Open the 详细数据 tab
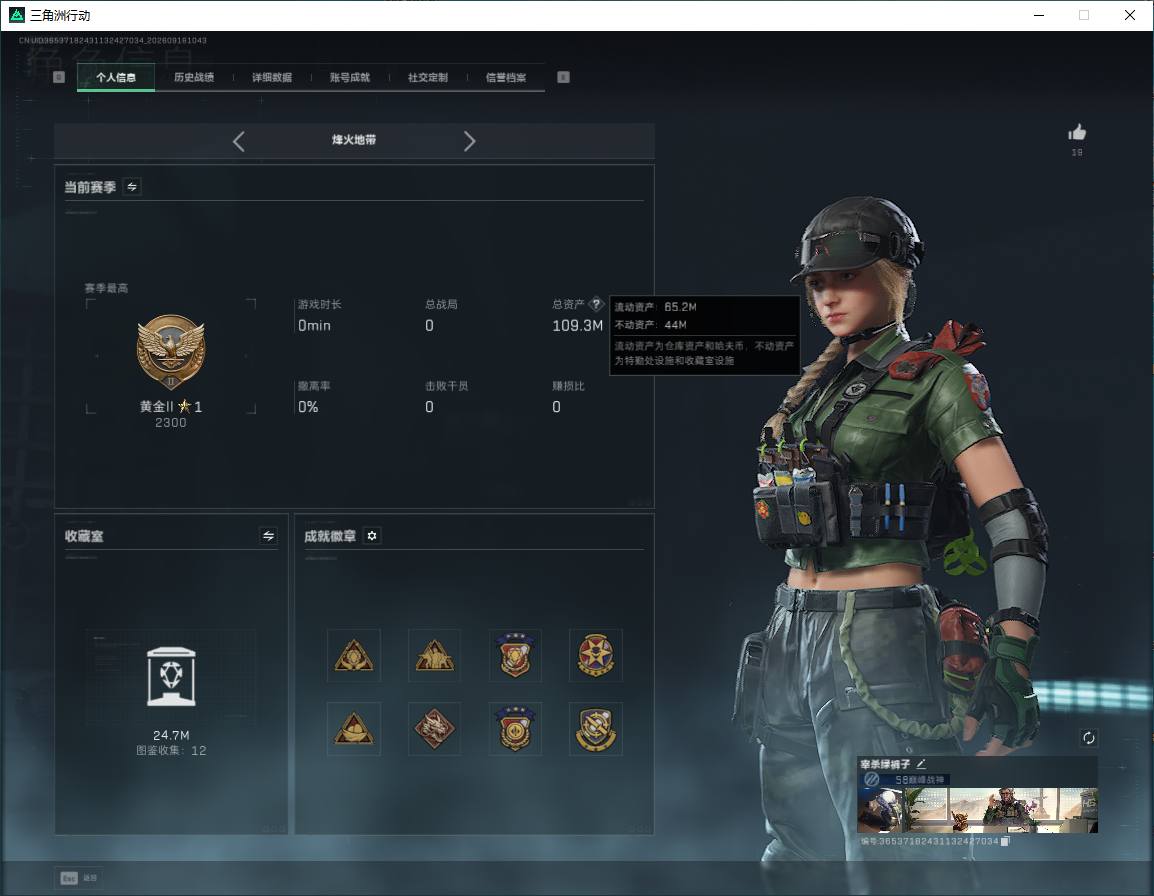 tap(272, 77)
